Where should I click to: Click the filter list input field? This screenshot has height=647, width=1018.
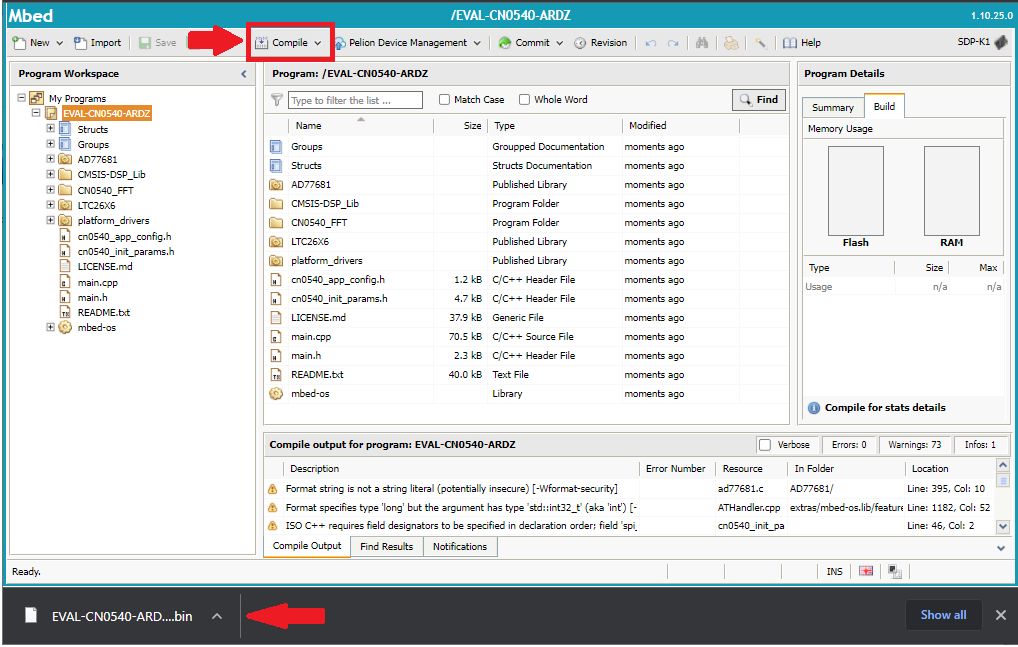(x=355, y=100)
